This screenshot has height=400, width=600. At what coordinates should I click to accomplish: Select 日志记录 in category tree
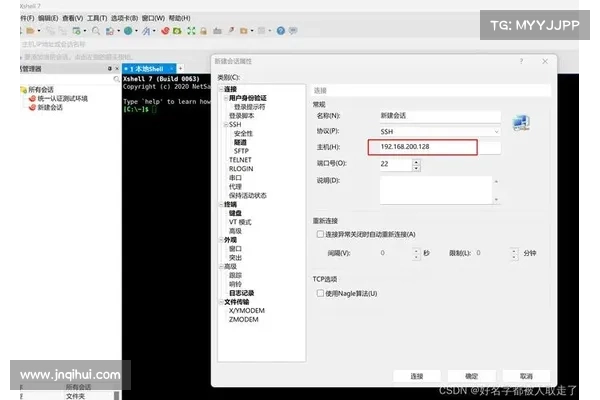click(x=241, y=293)
